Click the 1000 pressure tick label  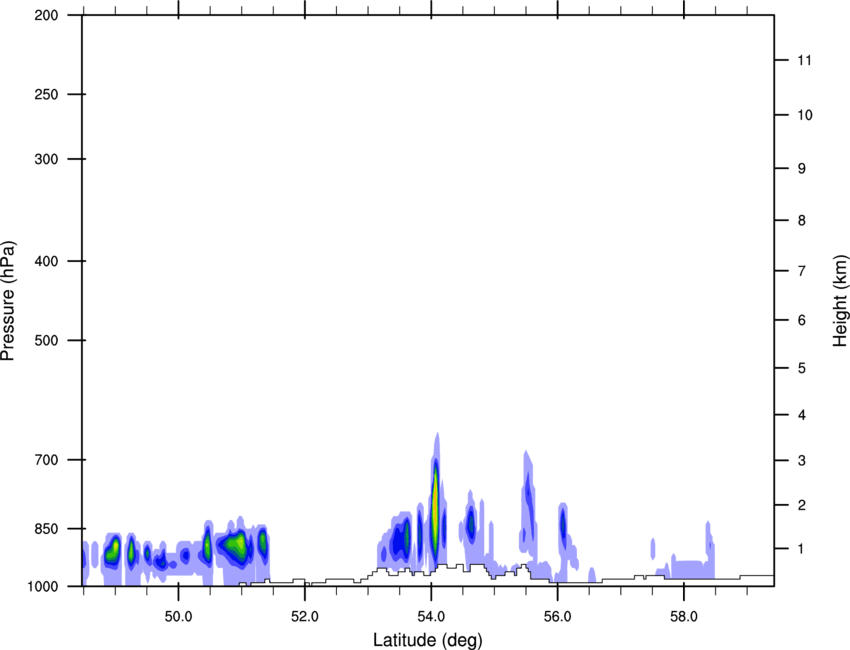(x=43, y=586)
